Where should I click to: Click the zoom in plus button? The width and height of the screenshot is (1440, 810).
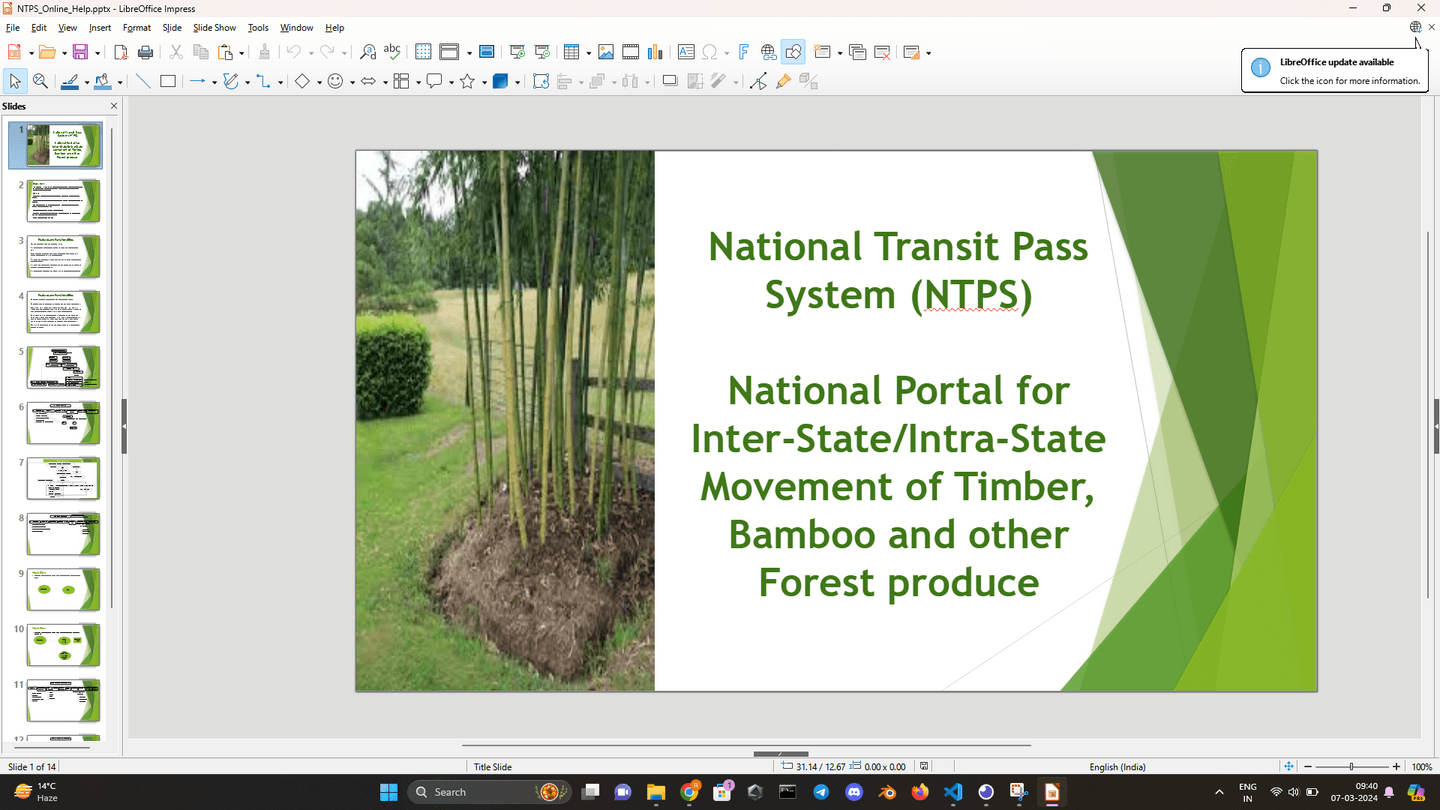[x=1396, y=766]
